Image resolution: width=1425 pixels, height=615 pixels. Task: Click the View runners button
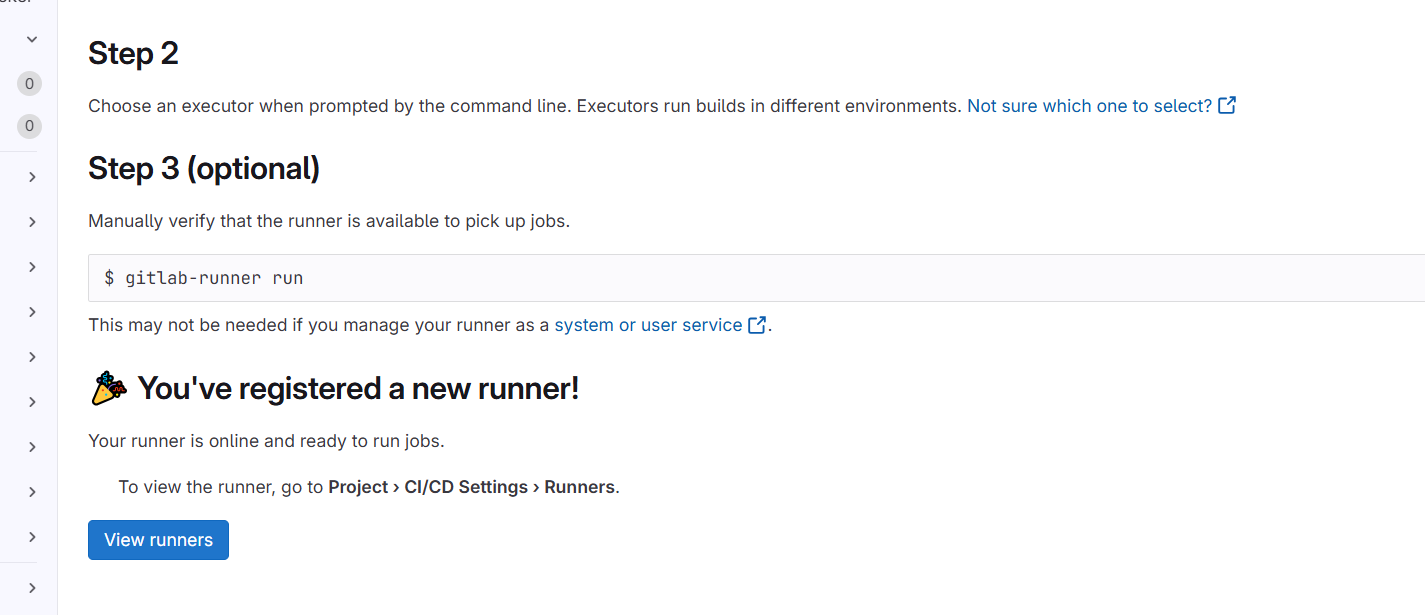pos(158,540)
